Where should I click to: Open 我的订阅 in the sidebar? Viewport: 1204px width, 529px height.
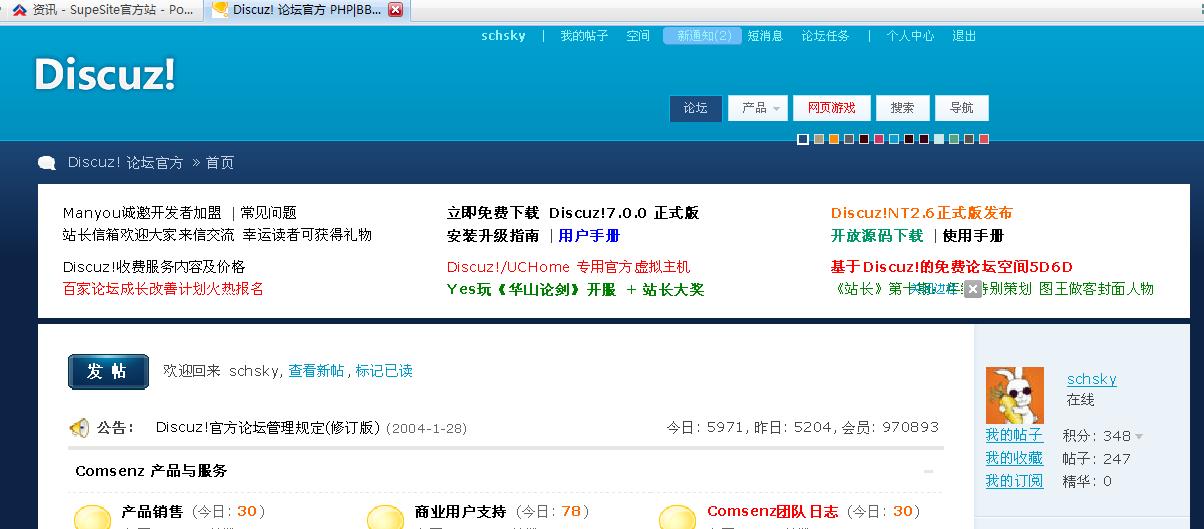point(1014,481)
